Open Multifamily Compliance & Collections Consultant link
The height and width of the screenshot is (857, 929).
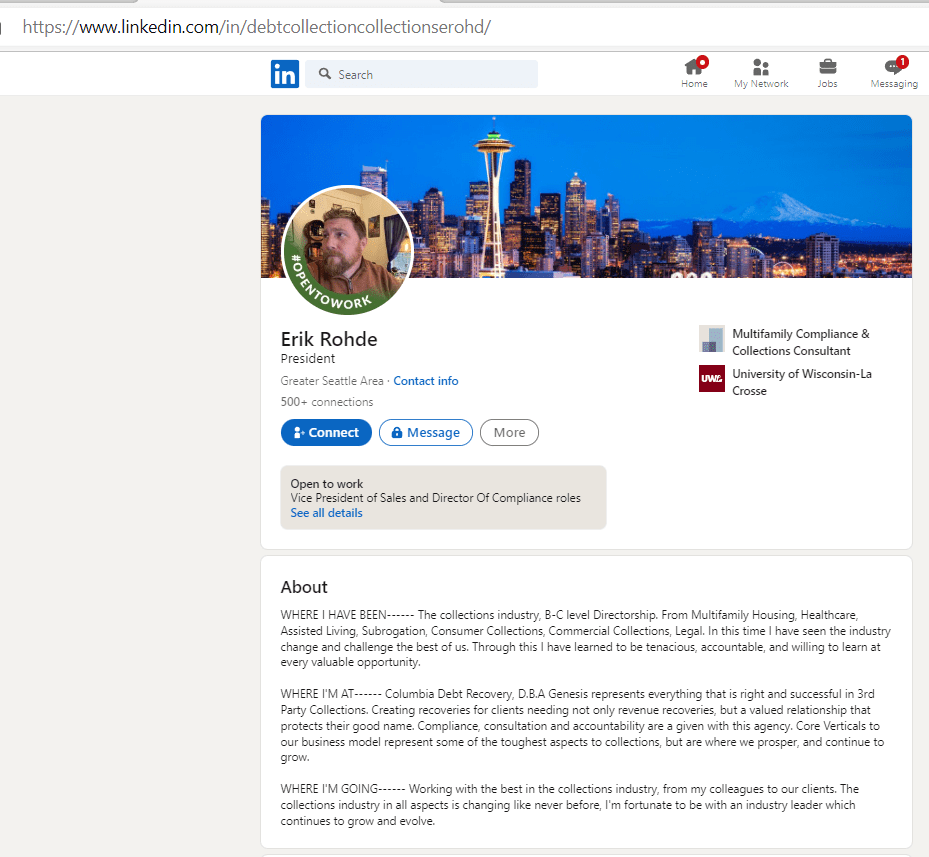[x=800, y=342]
